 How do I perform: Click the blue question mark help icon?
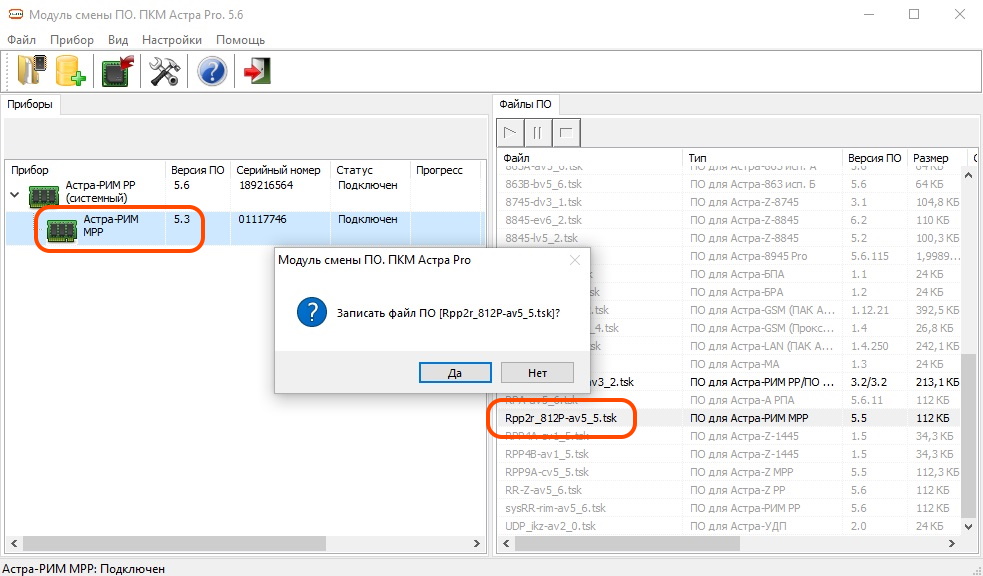pos(212,71)
